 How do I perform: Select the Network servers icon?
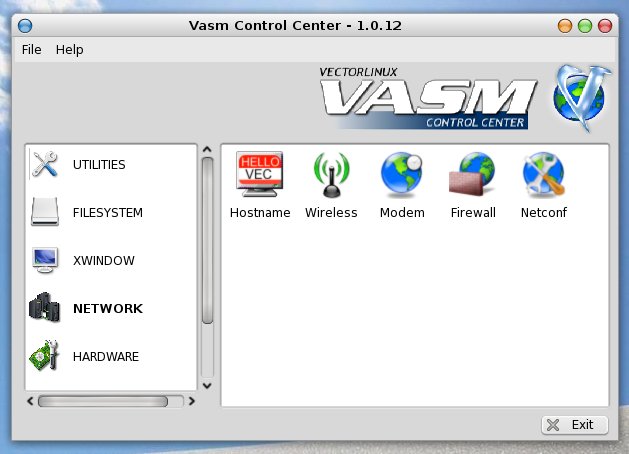tap(45, 308)
